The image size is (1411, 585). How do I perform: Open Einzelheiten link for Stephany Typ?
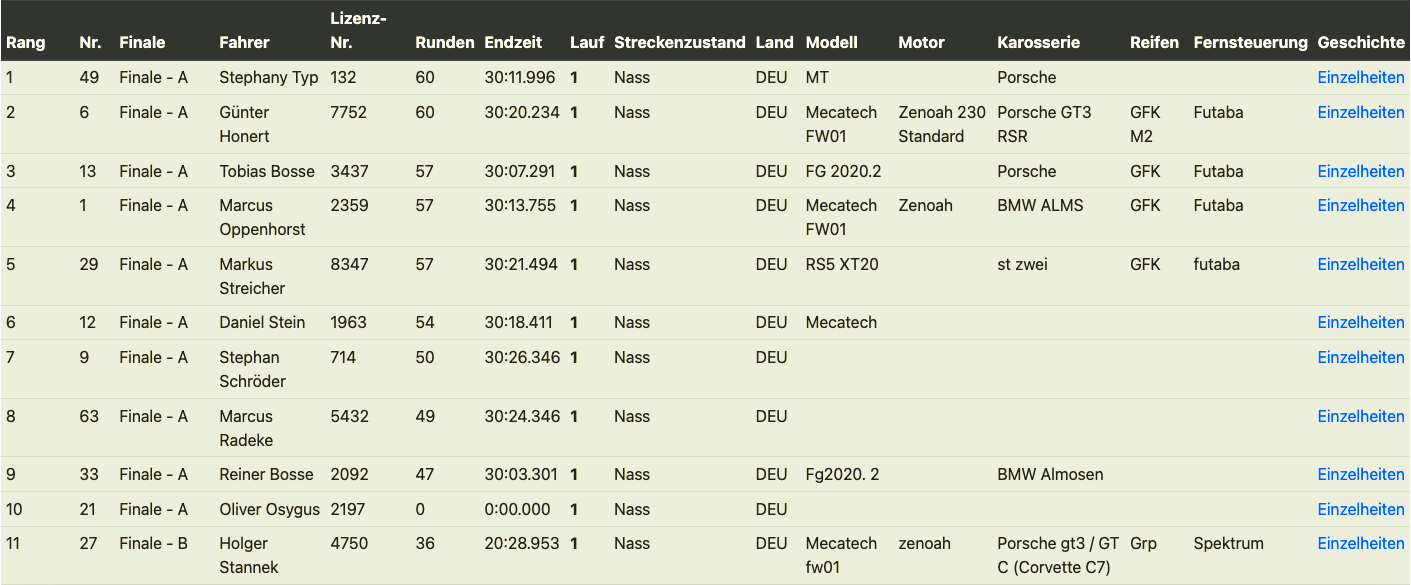(x=1361, y=77)
